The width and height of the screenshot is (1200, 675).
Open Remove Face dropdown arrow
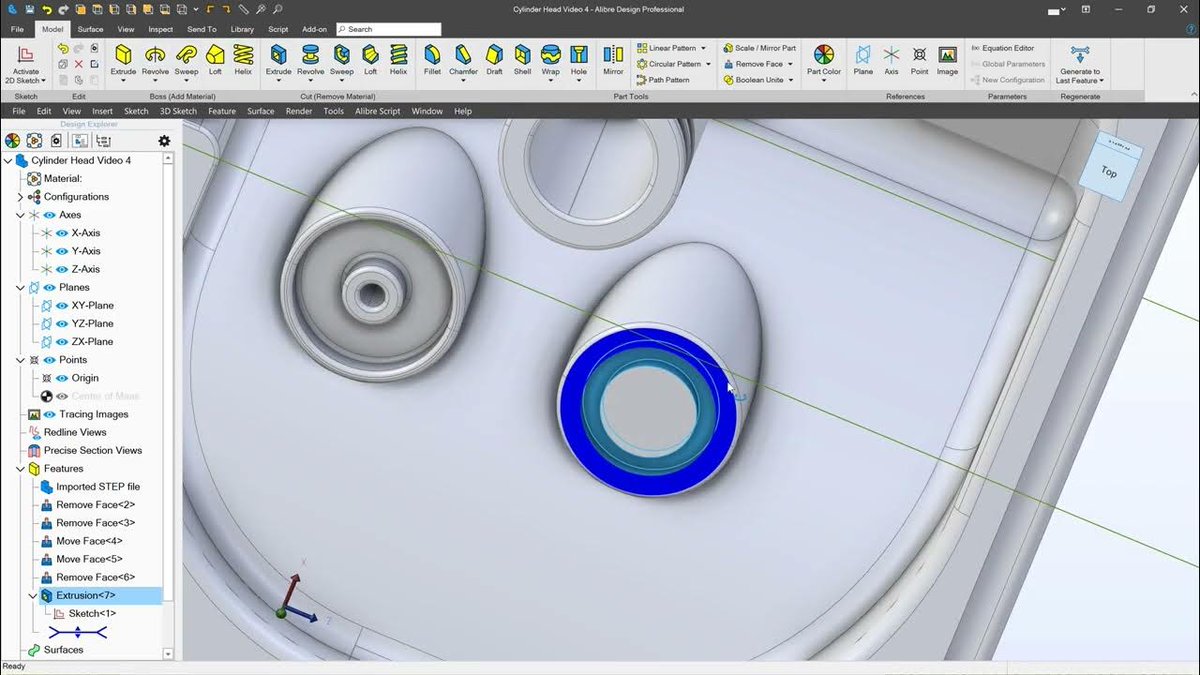(791, 64)
